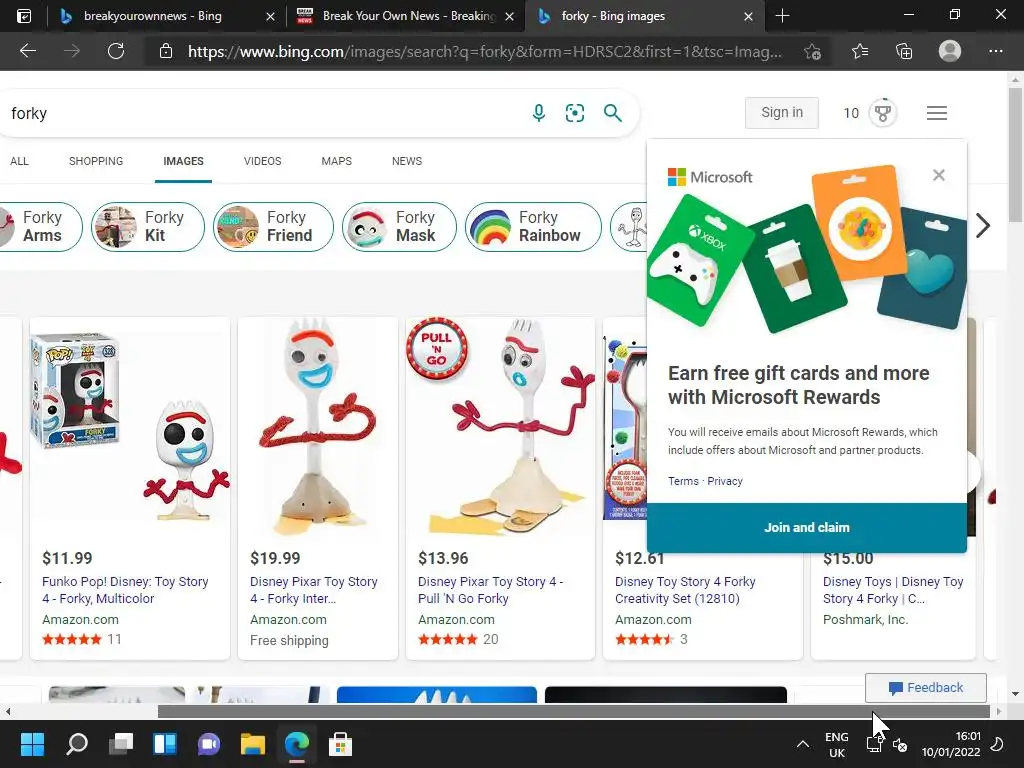Click the Pull 'N Go Forky image
This screenshot has width=1024, height=768.
tap(500, 425)
